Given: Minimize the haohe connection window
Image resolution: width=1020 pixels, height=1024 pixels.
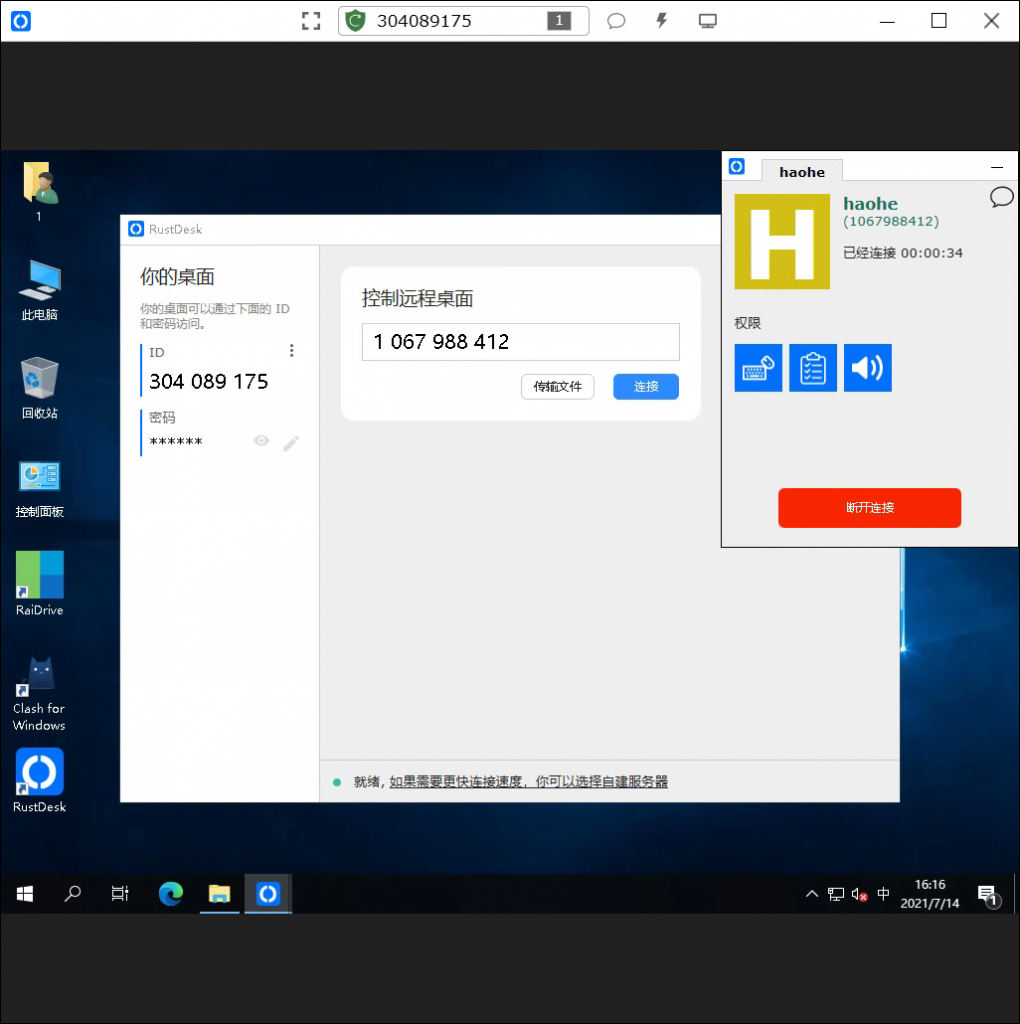Looking at the screenshot, I should coord(996,168).
